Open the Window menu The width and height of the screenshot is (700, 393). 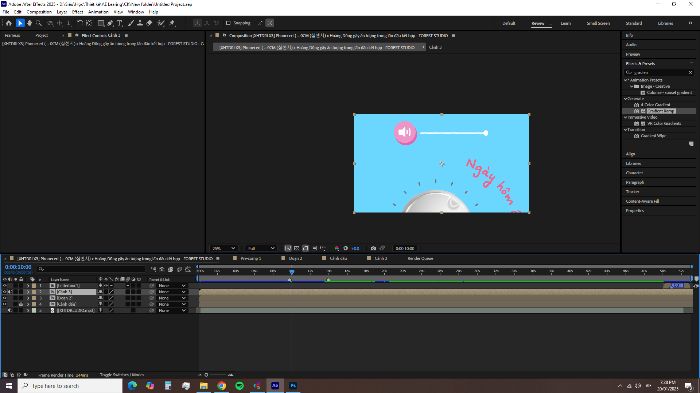(x=136, y=12)
